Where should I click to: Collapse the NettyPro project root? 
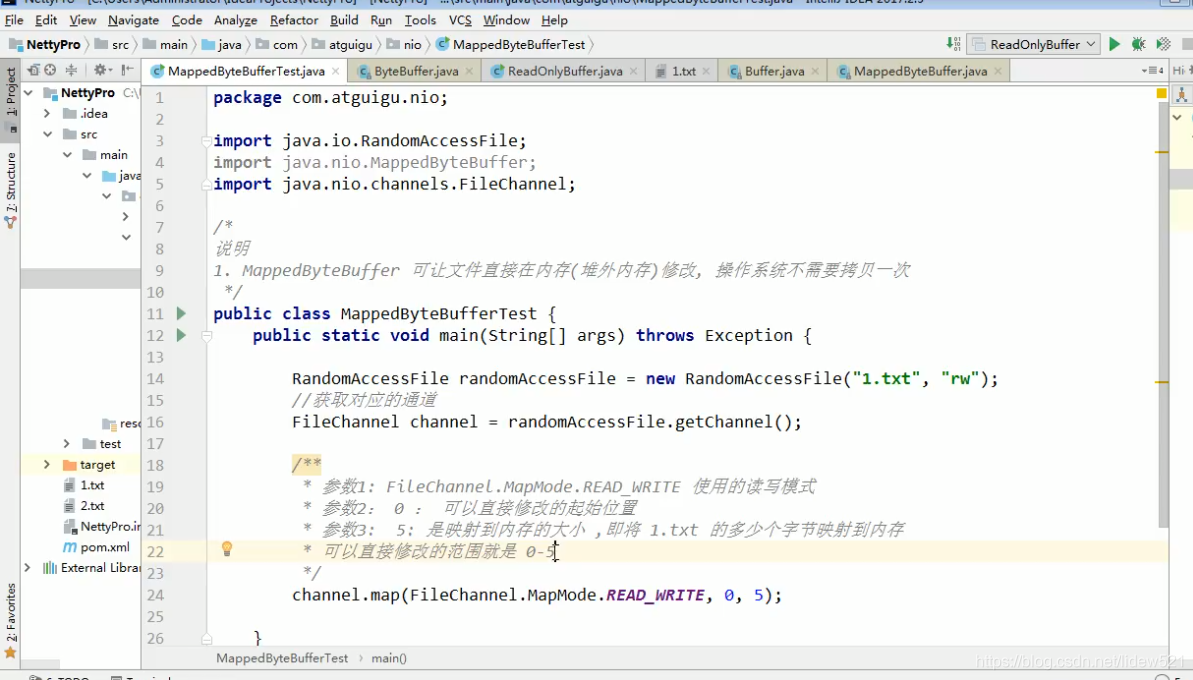point(28,93)
